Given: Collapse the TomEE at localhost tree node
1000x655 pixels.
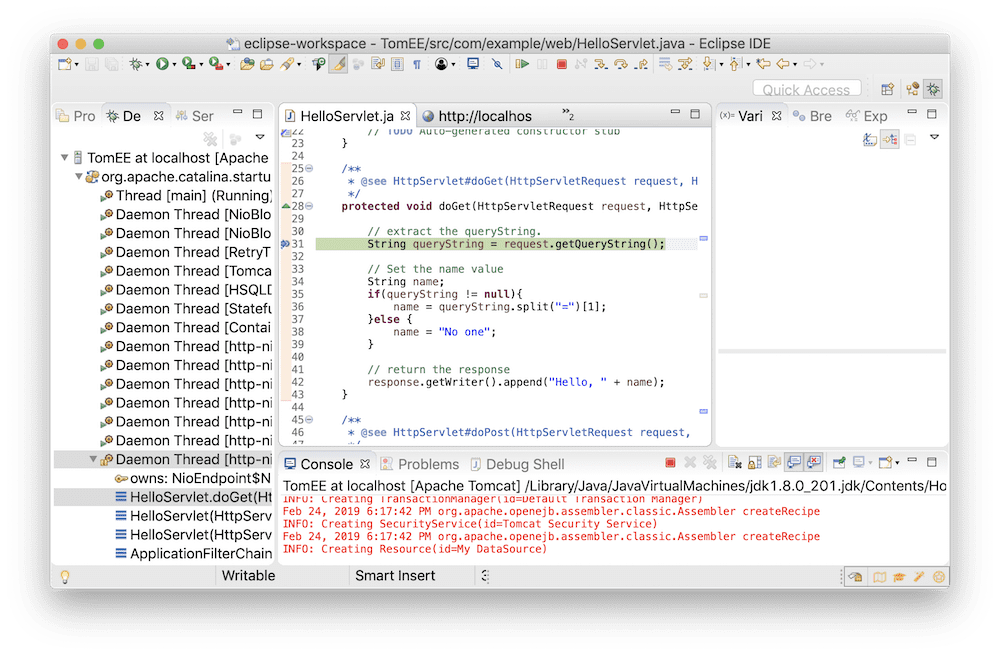Looking at the screenshot, I should pyautogui.click(x=64, y=157).
